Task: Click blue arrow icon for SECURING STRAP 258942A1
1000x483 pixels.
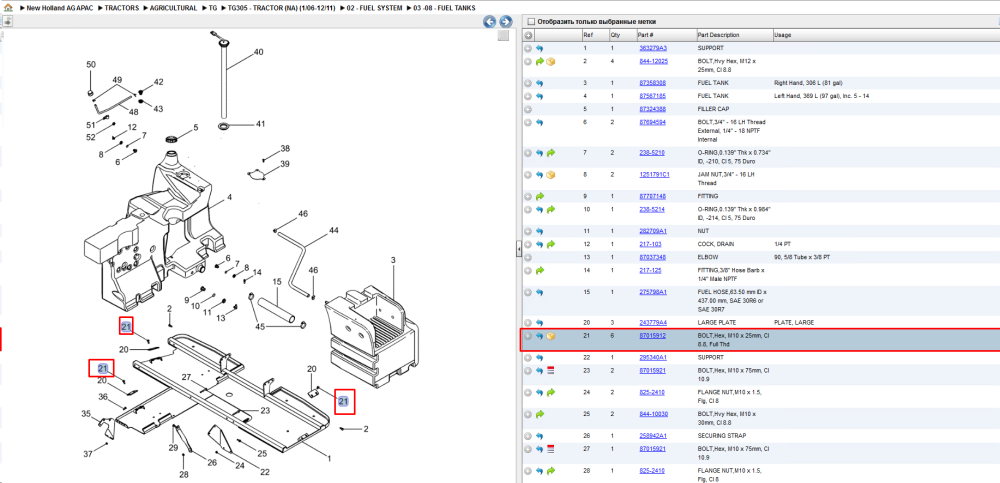Action: [540, 436]
